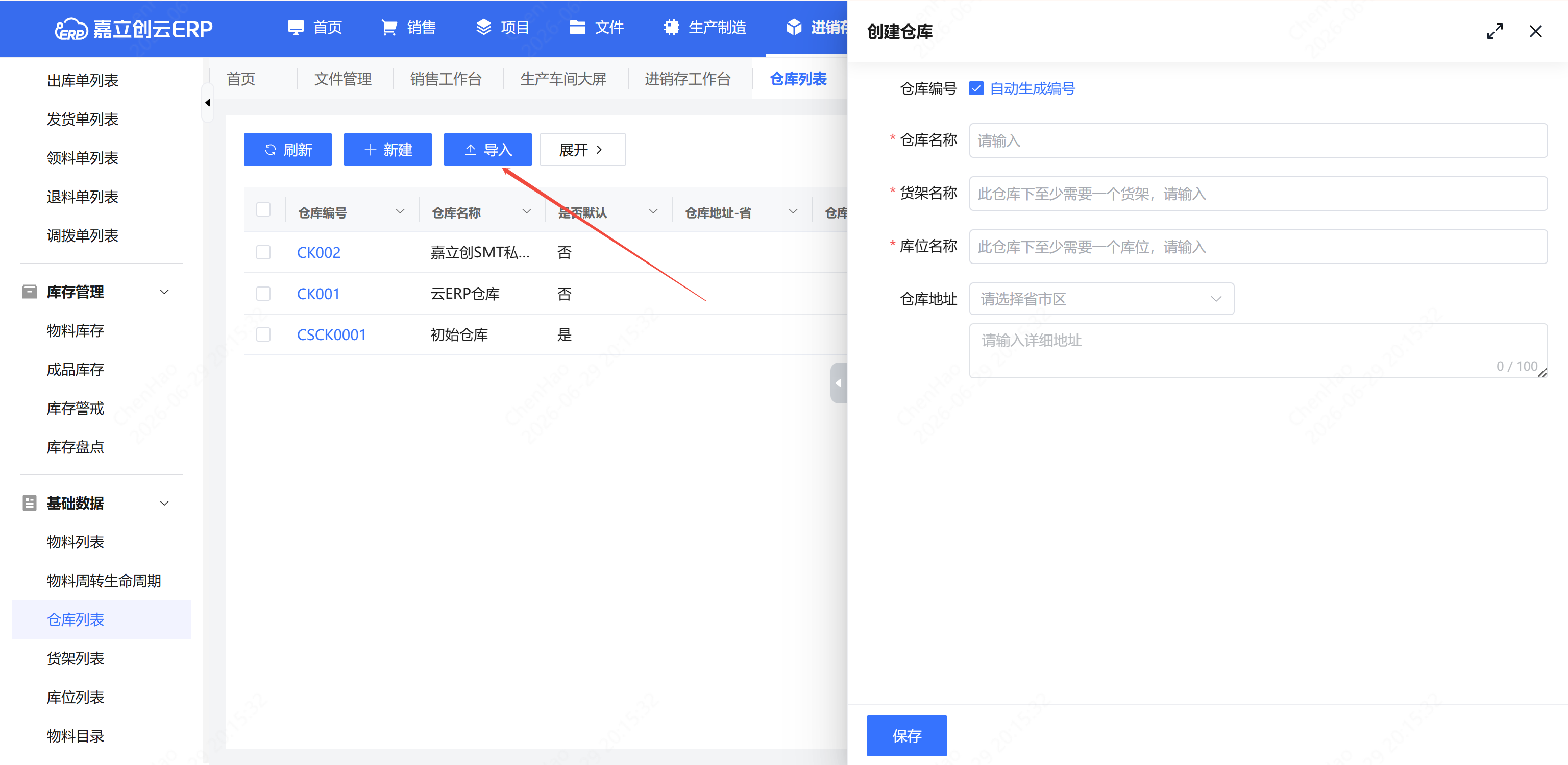
Task: Open the 文件 folder icon
Action: tap(577, 28)
